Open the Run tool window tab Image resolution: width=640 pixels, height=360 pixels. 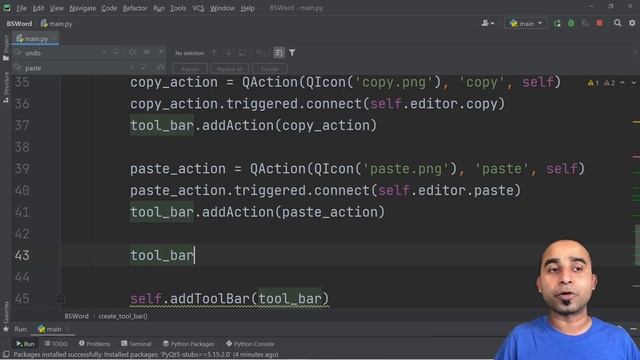(25, 344)
